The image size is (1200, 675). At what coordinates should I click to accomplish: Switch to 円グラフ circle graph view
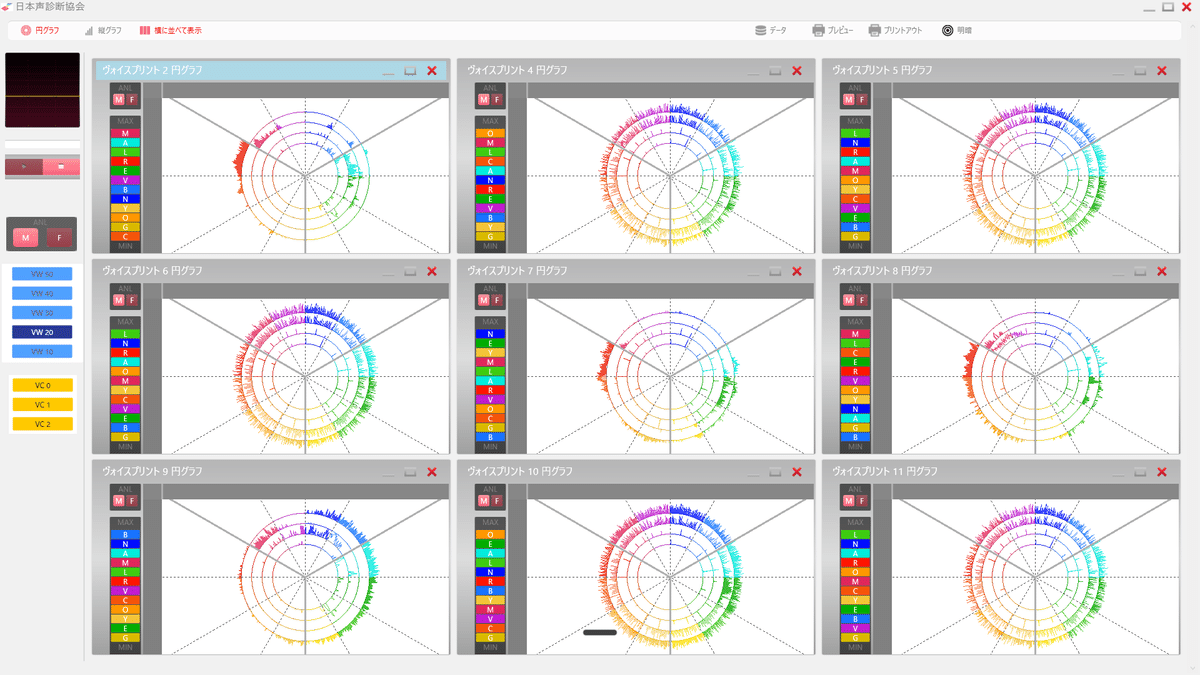pos(40,30)
